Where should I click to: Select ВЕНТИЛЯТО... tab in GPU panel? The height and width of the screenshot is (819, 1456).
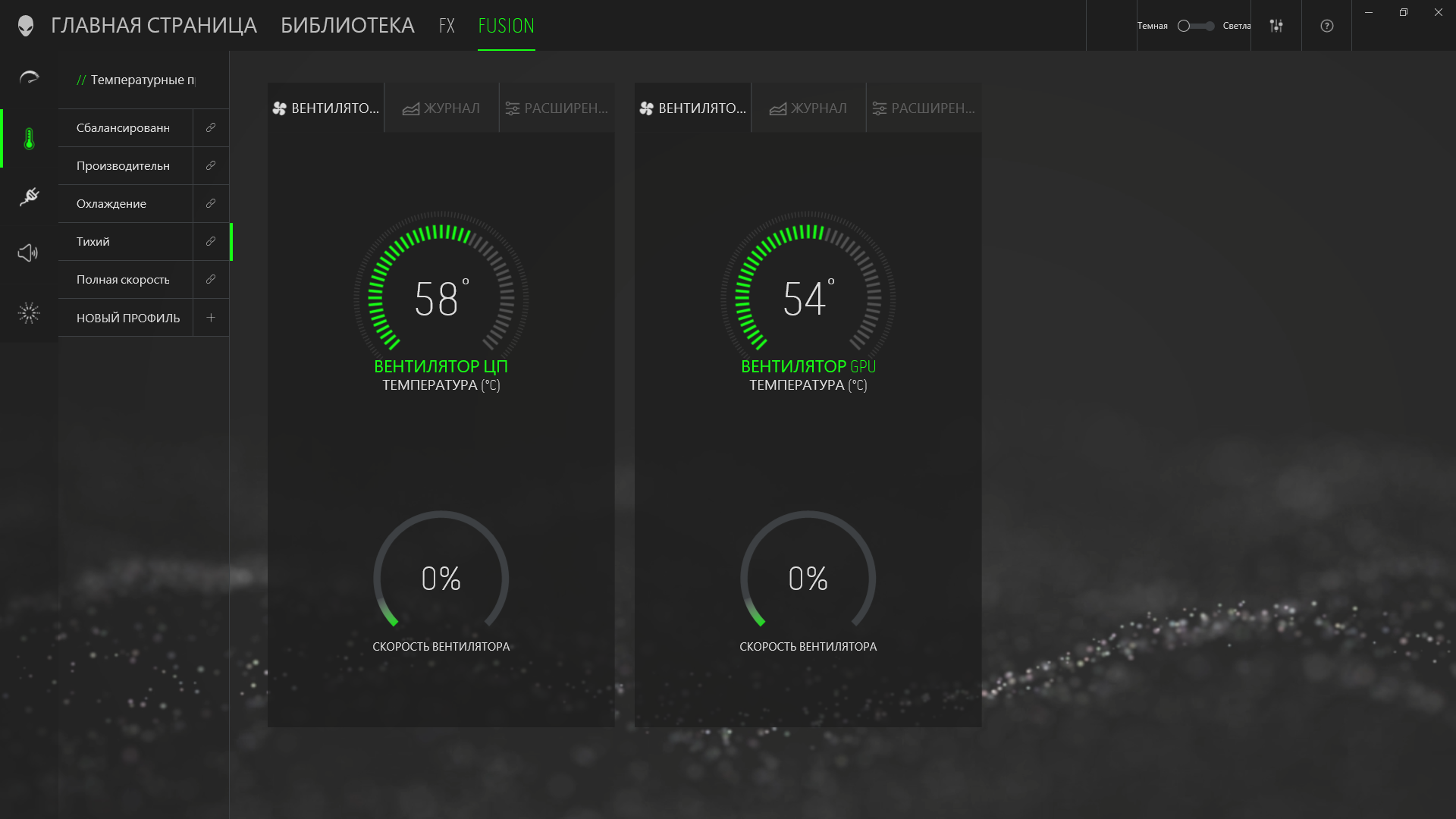(x=693, y=108)
